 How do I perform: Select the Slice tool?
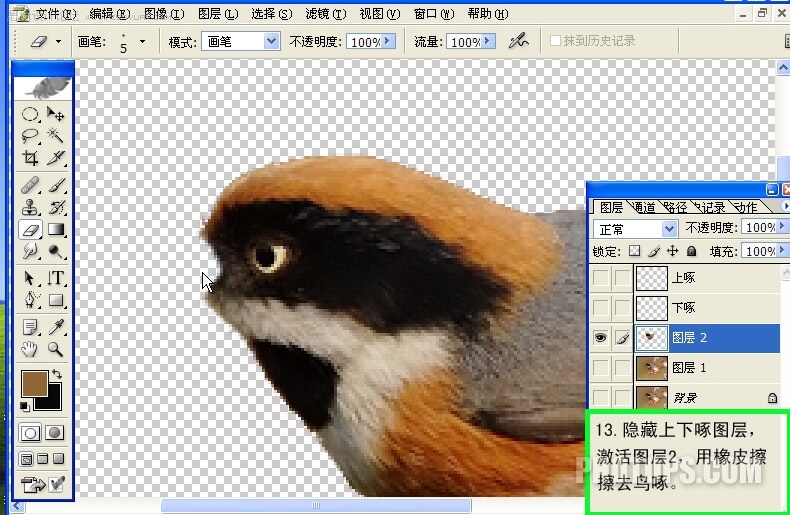point(55,158)
